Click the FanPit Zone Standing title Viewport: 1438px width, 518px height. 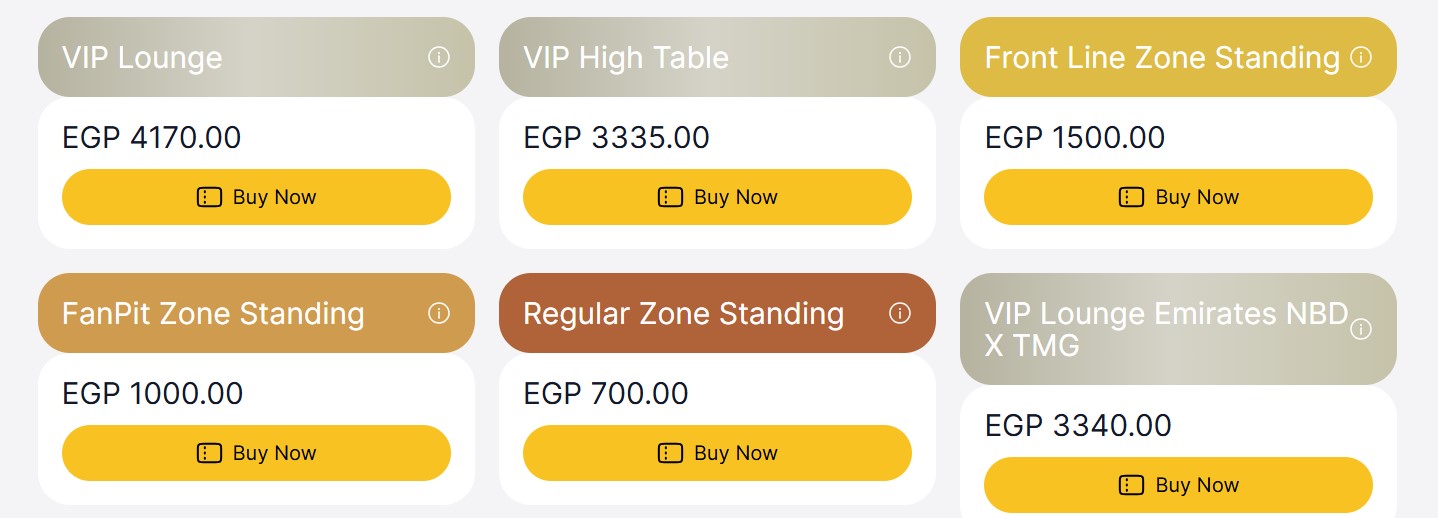pos(213,313)
